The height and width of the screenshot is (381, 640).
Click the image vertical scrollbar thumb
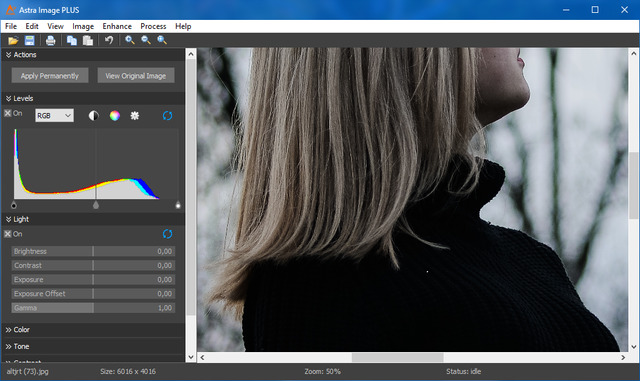tap(633, 185)
